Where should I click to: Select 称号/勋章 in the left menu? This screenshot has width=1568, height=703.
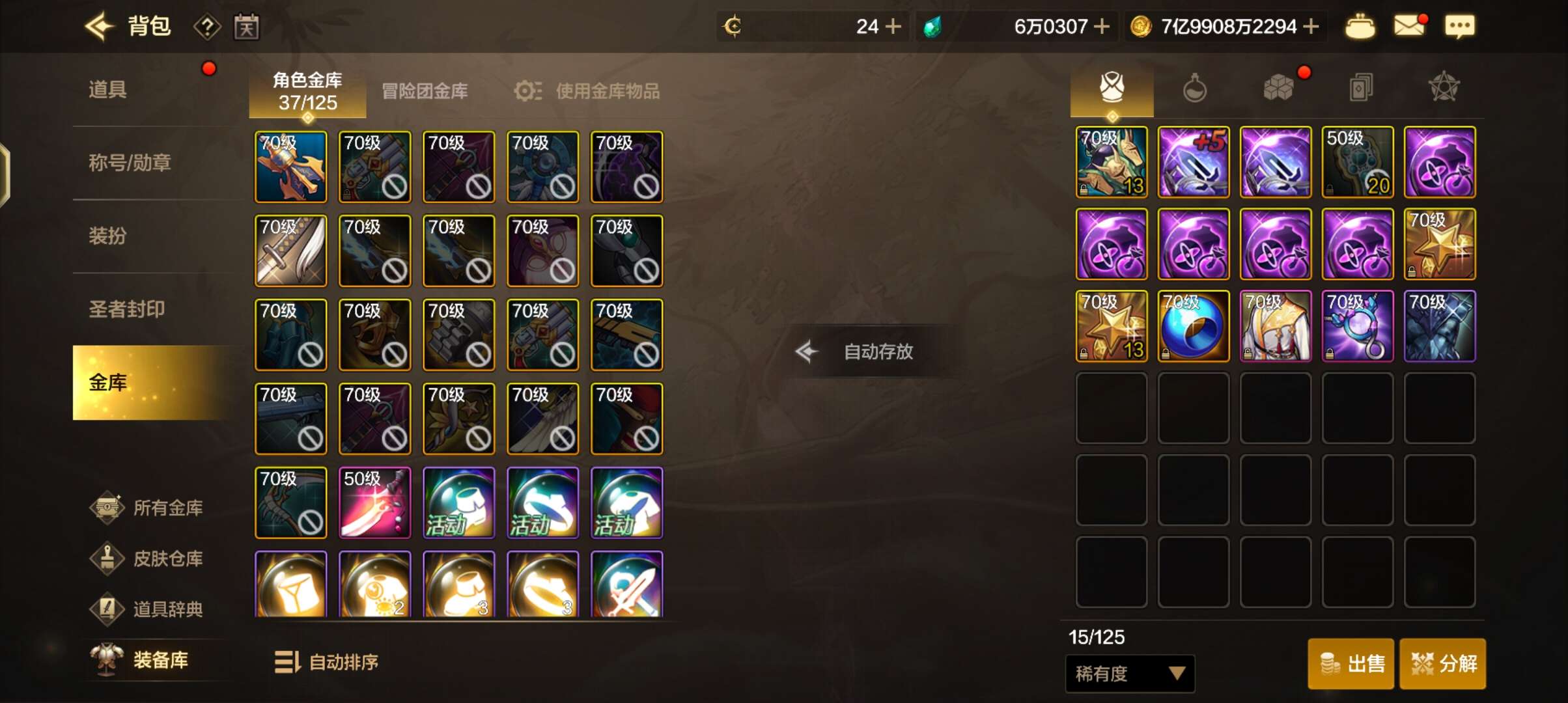pos(130,162)
